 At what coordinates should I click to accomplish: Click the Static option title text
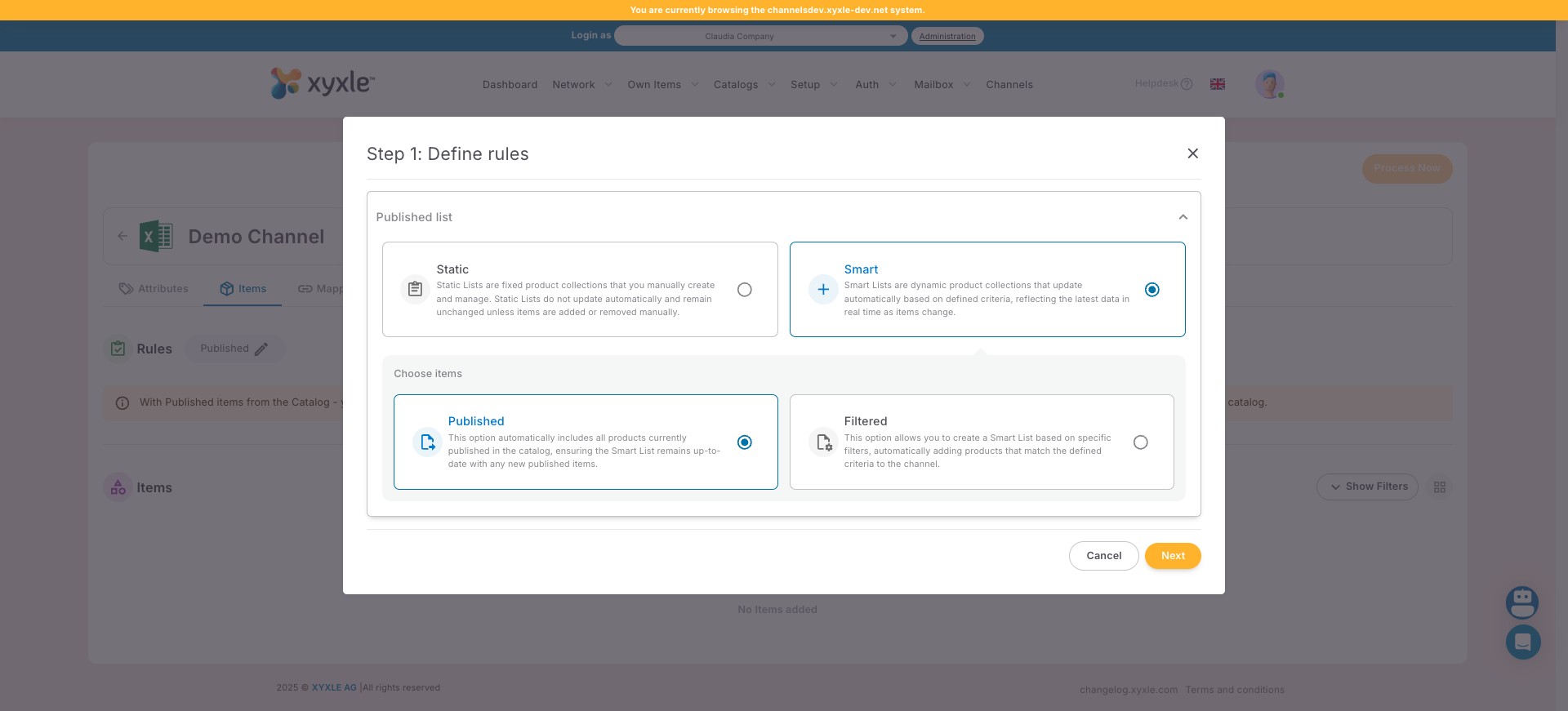[x=452, y=269]
